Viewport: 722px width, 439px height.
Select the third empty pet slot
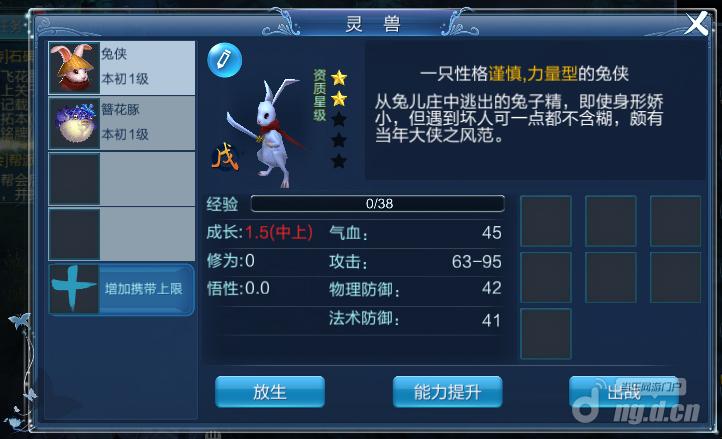pyautogui.click(x=122, y=179)
